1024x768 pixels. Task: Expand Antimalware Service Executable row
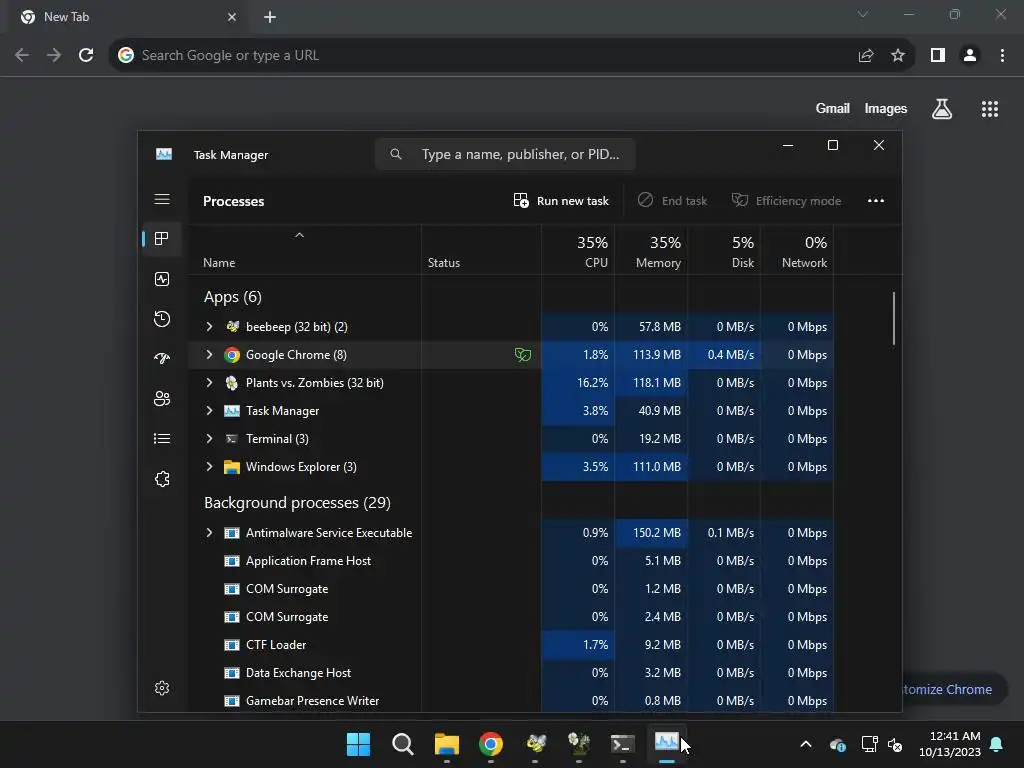point(209,533)
